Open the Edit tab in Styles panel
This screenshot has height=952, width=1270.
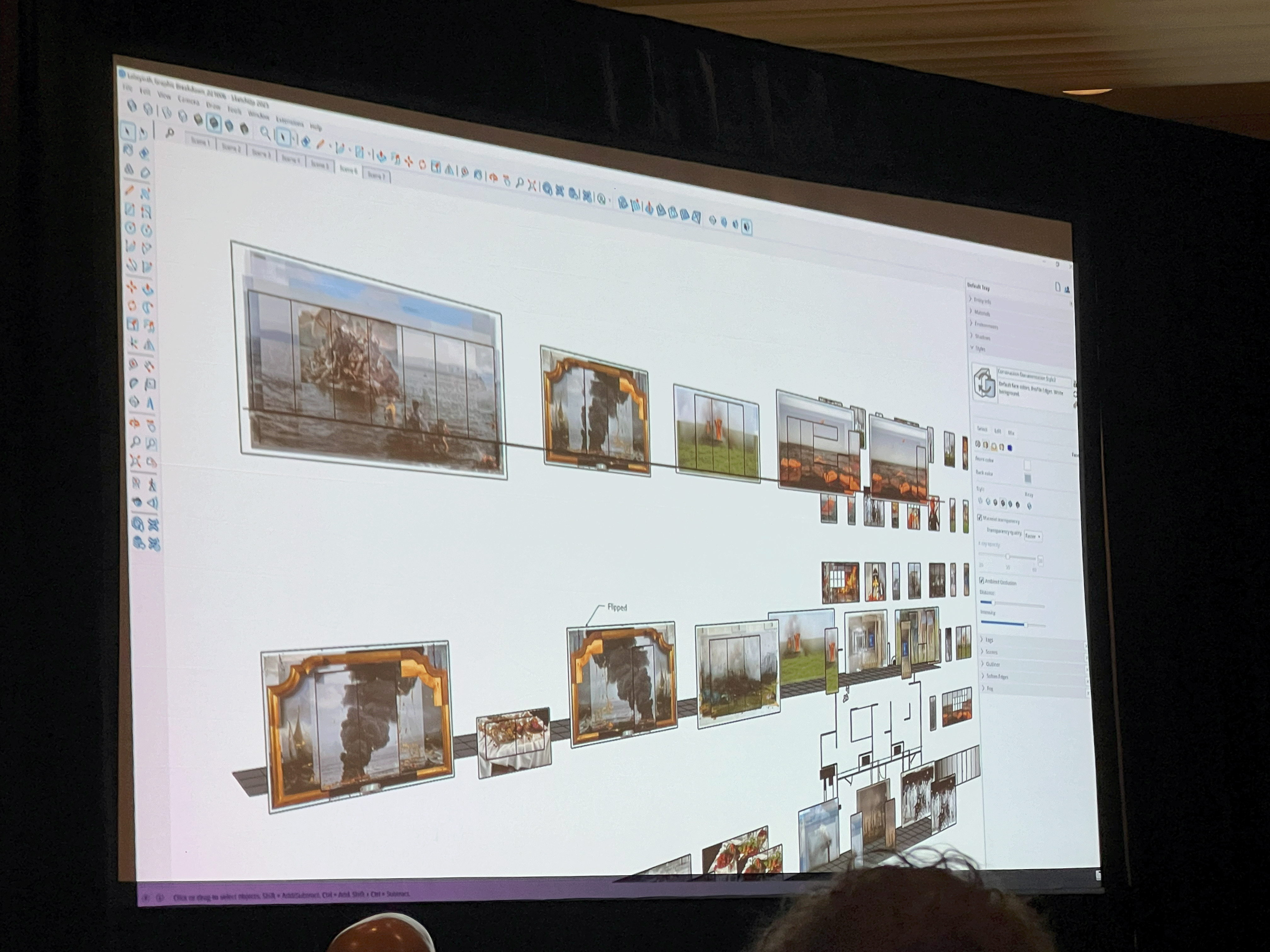[x=997, y=431]
